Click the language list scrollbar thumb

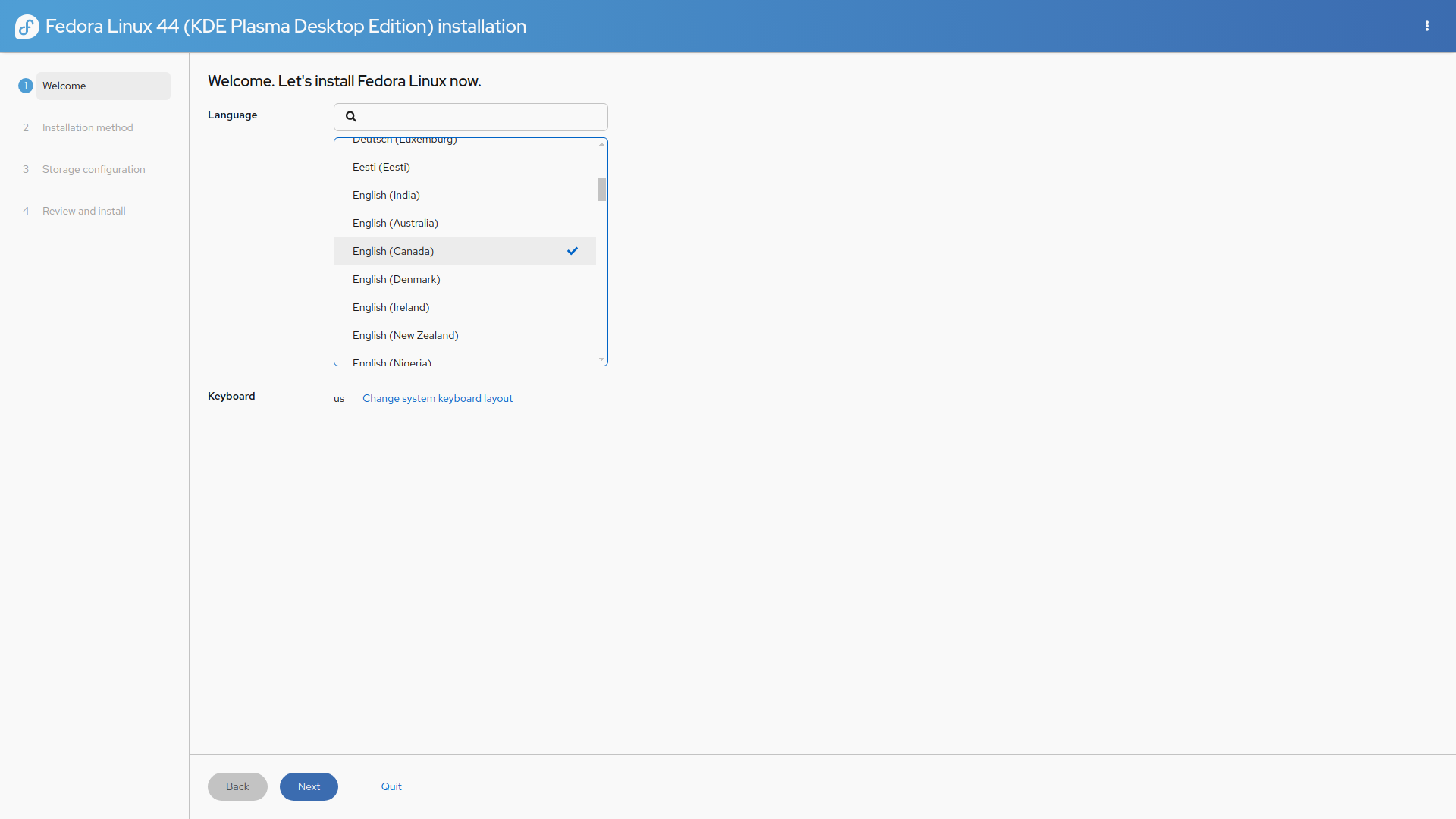(x=601, y=190)
